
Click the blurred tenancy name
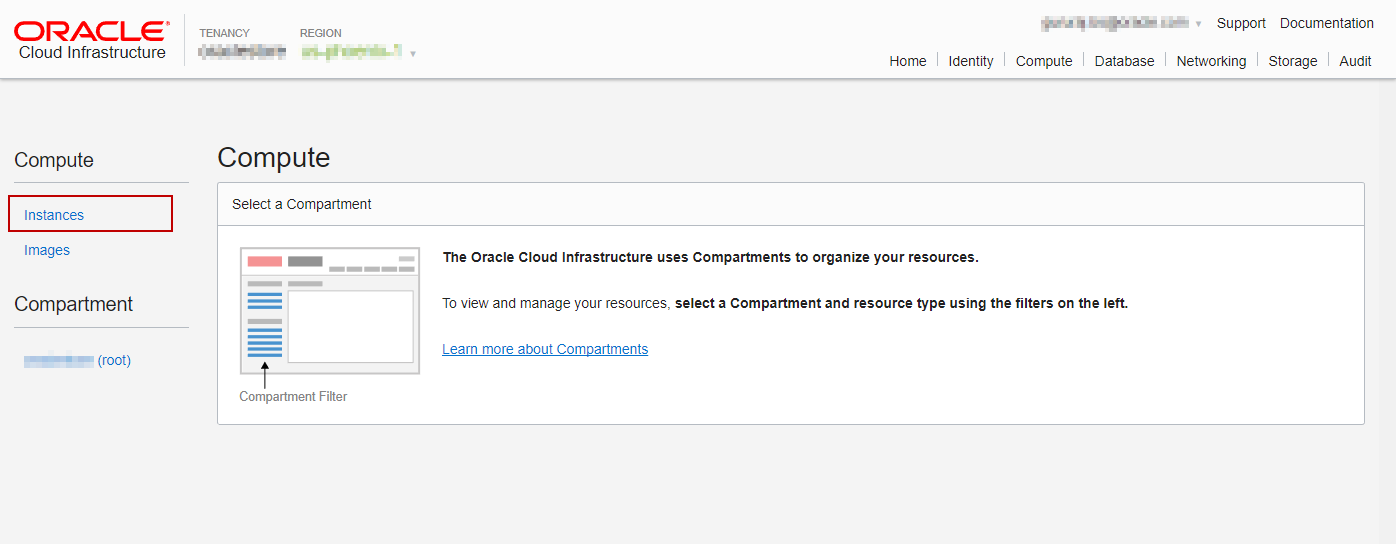[242, 52]
